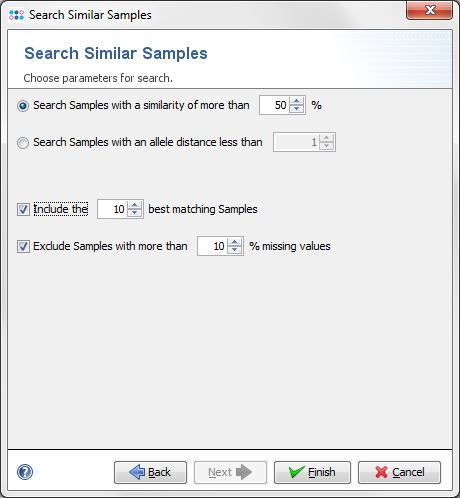The height and width of the screenshot is (498, 460).
Task: Select similarity of more than radio option
Action: point(23,106)
